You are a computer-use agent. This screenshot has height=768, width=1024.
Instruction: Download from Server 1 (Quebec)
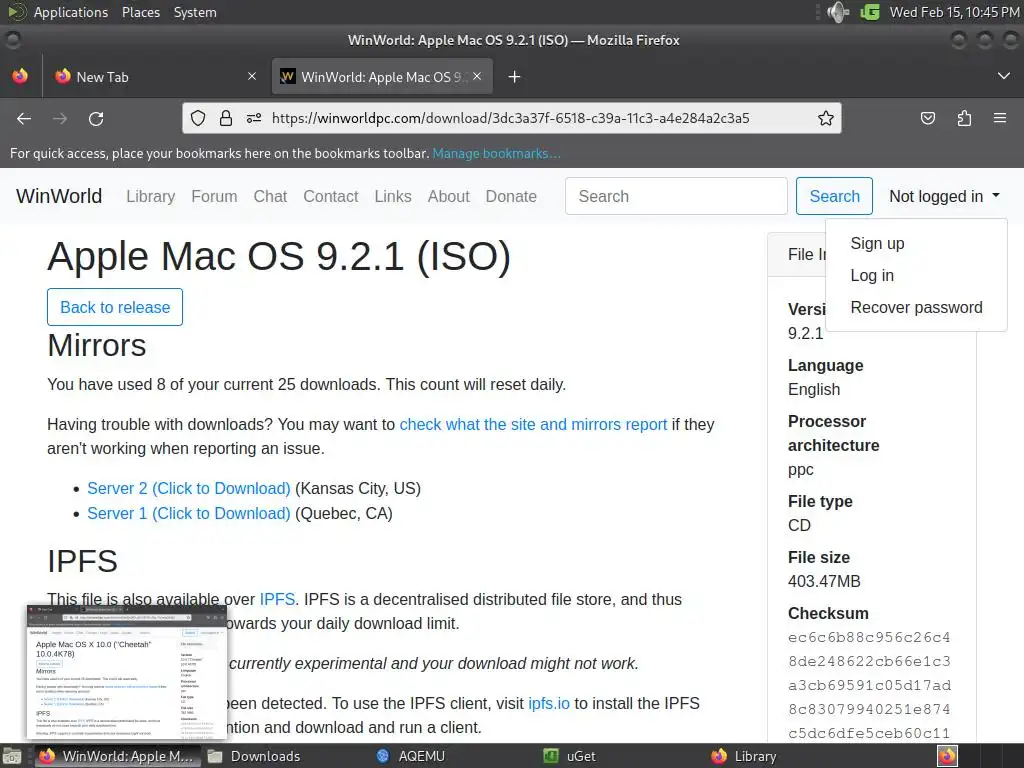(x=189, y=513)
